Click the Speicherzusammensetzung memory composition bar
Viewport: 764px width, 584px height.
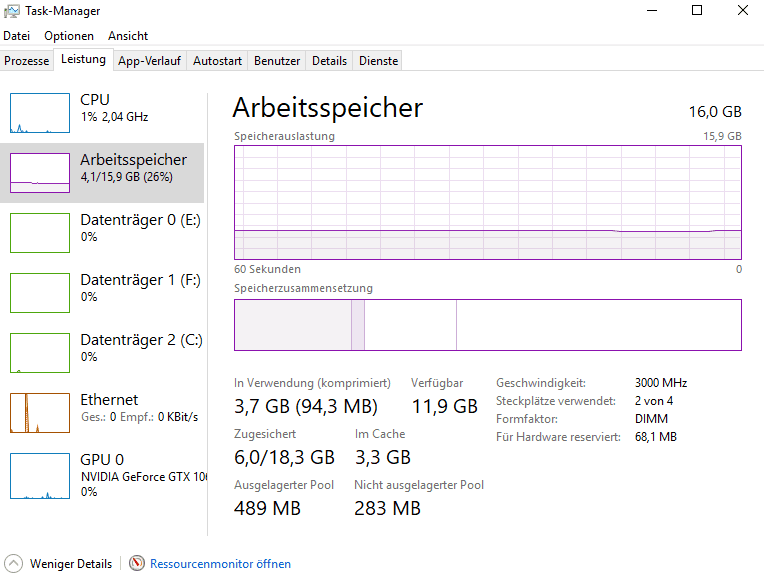tap(488, 325)
